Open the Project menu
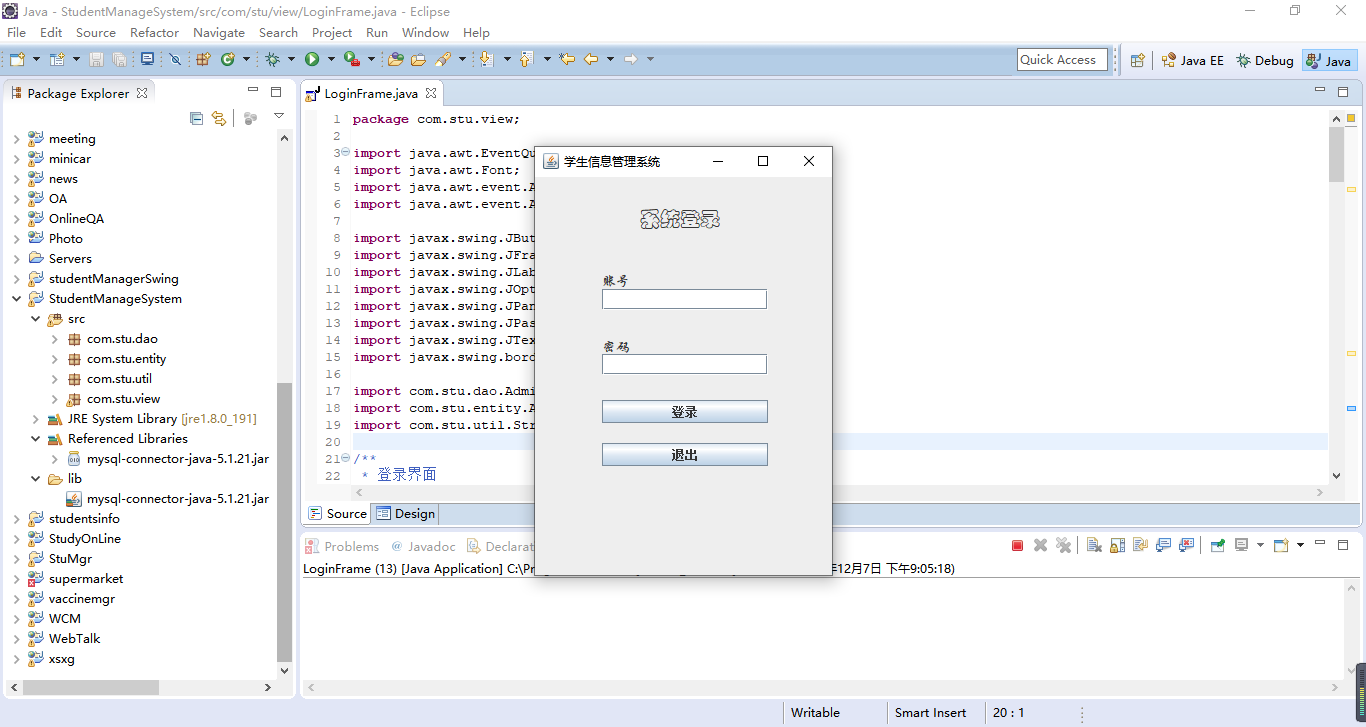The image size is (1366, 727). coord(332,32)
